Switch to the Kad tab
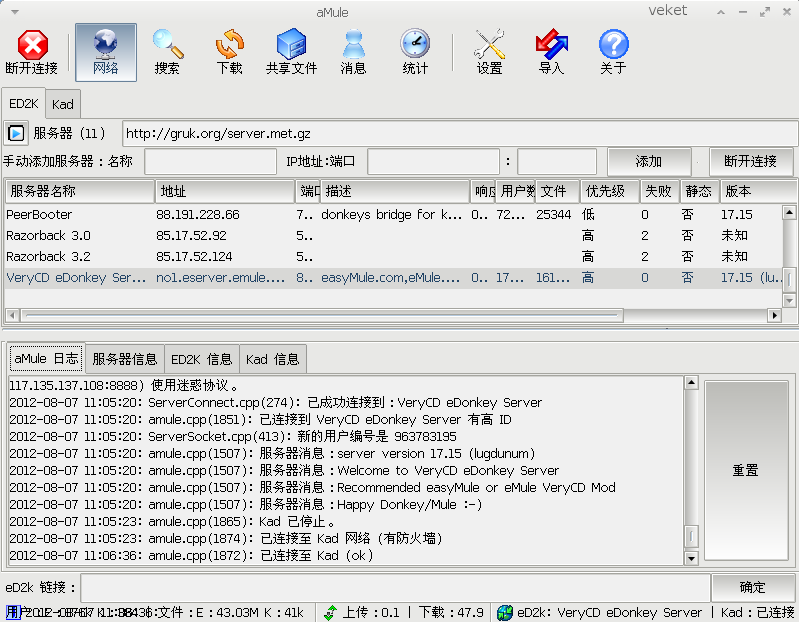Screen dimensions: 799x622 [63, 104]
